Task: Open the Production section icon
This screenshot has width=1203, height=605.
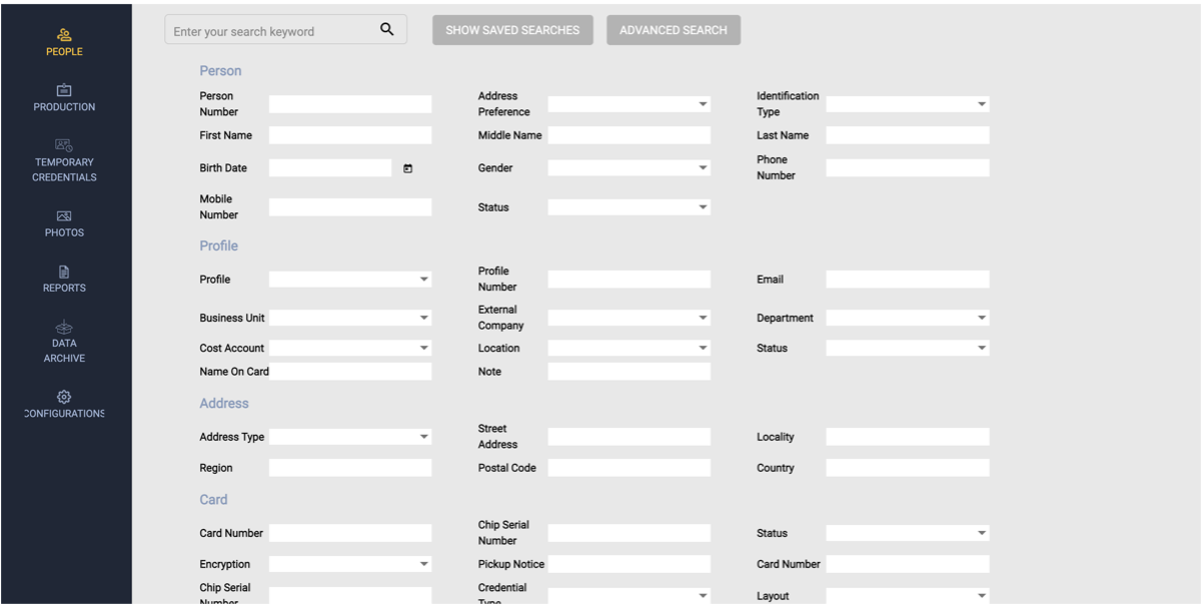Action: tap(63, 90)
